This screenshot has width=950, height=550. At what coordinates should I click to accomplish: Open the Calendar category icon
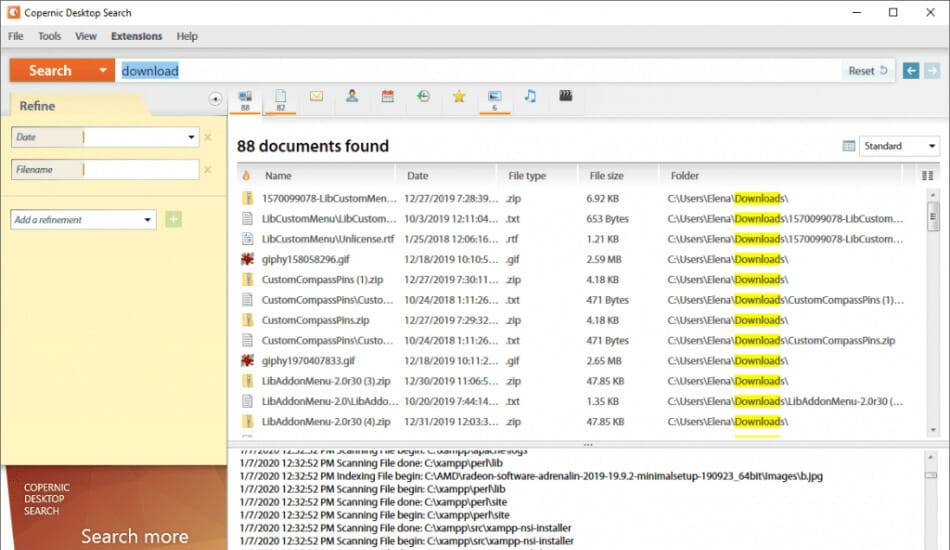(388, 96)
